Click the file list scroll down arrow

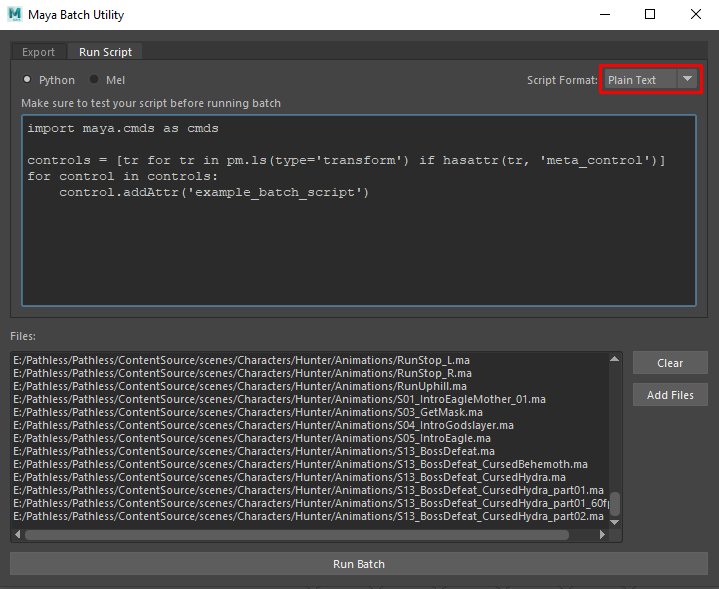coord(615,522)
